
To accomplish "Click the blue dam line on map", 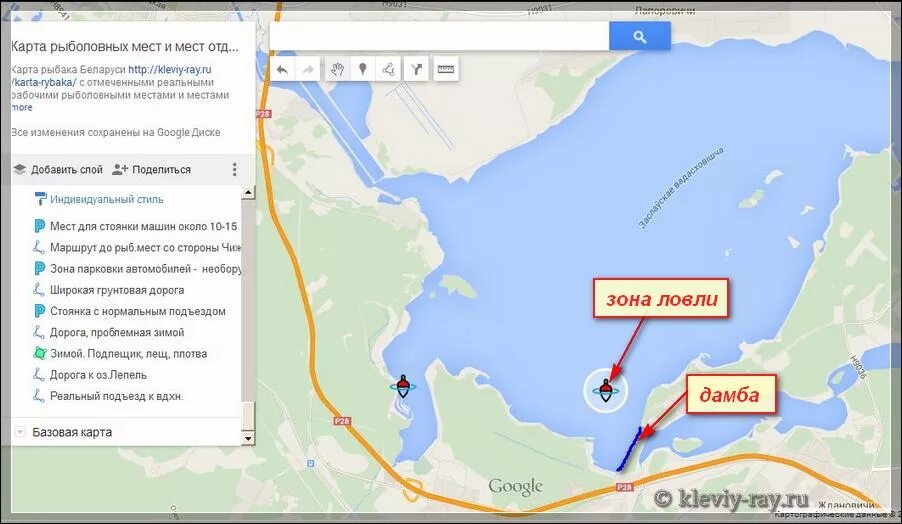I will point(629,449).
